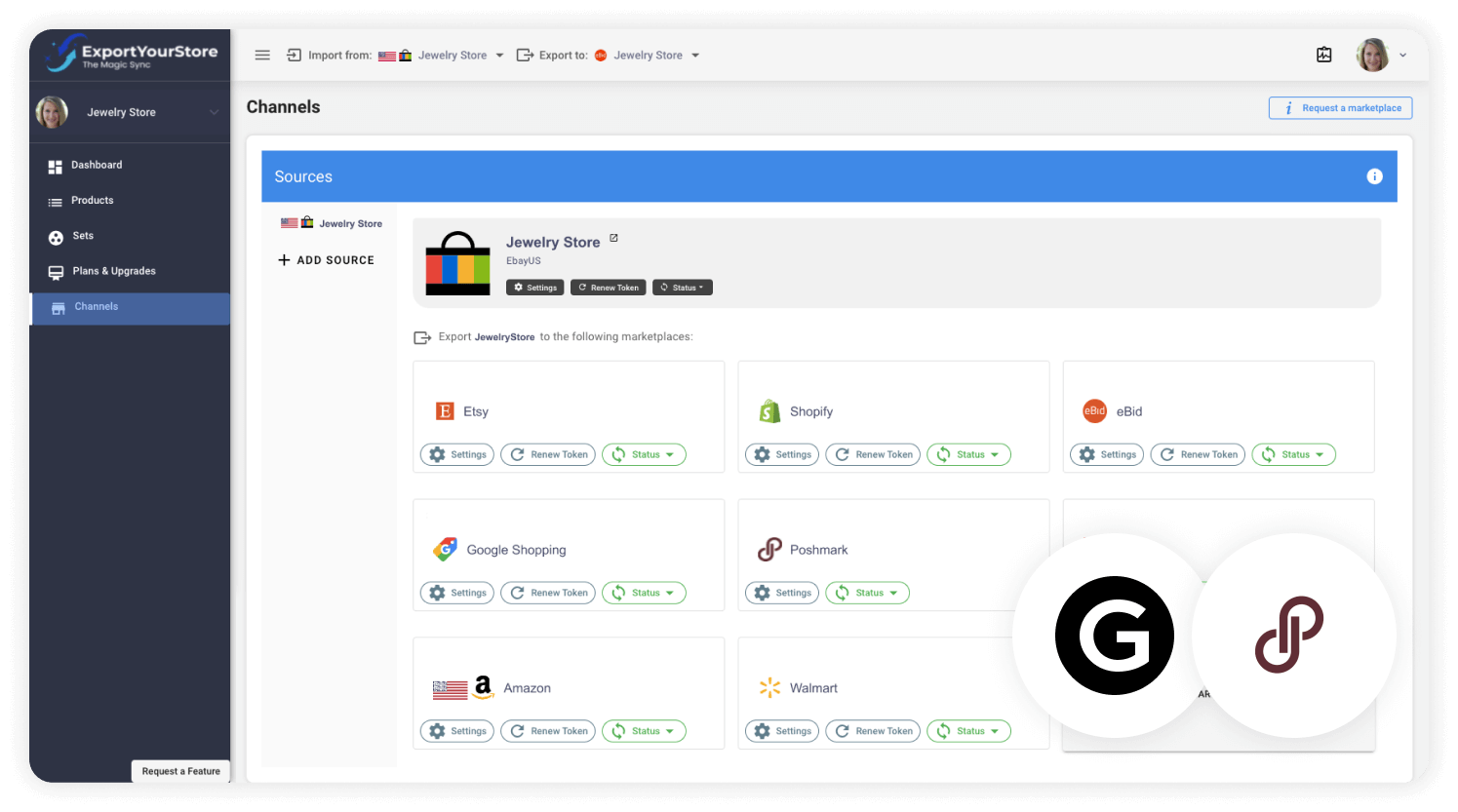Viewport: 1458px width, 812px height.
Task: Click the Etsy logo icon
Action: 445,411
